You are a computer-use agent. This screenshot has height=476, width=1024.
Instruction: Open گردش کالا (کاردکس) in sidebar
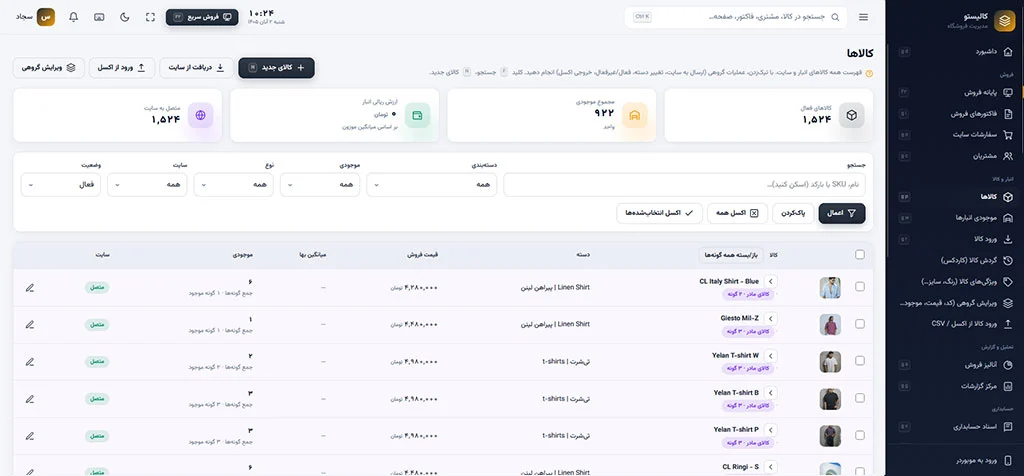click(x=955, y=260)
